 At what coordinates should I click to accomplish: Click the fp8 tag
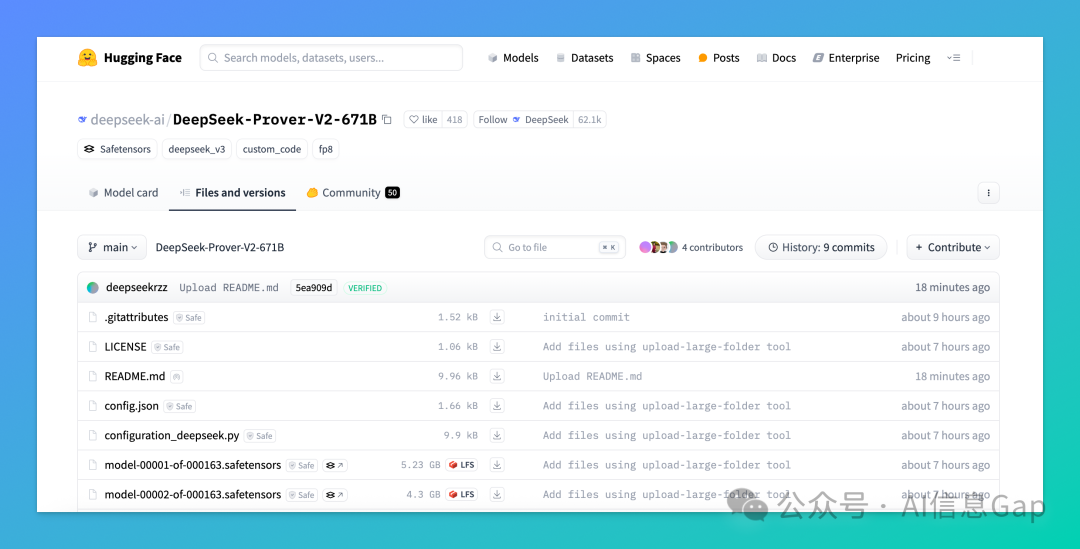pyautogui.click(x=326, y=149)
